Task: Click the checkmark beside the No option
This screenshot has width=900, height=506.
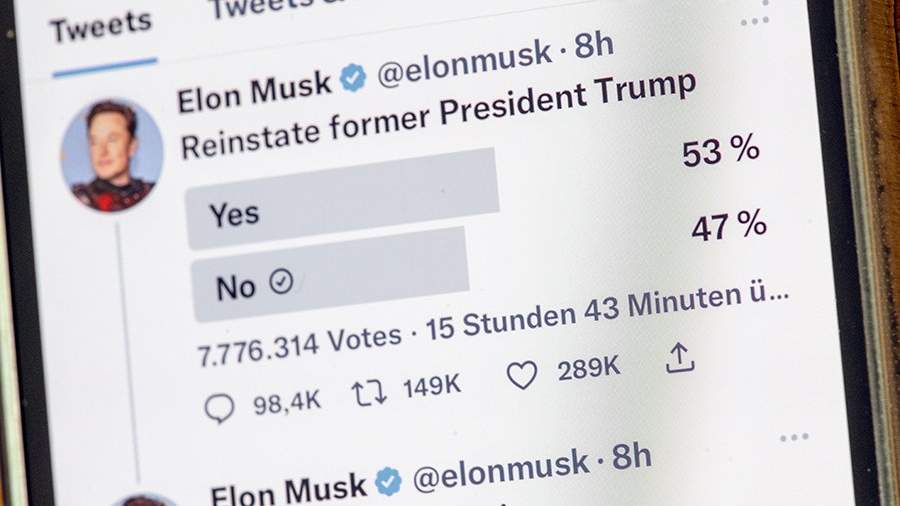Action: click(x=282, y=284)
